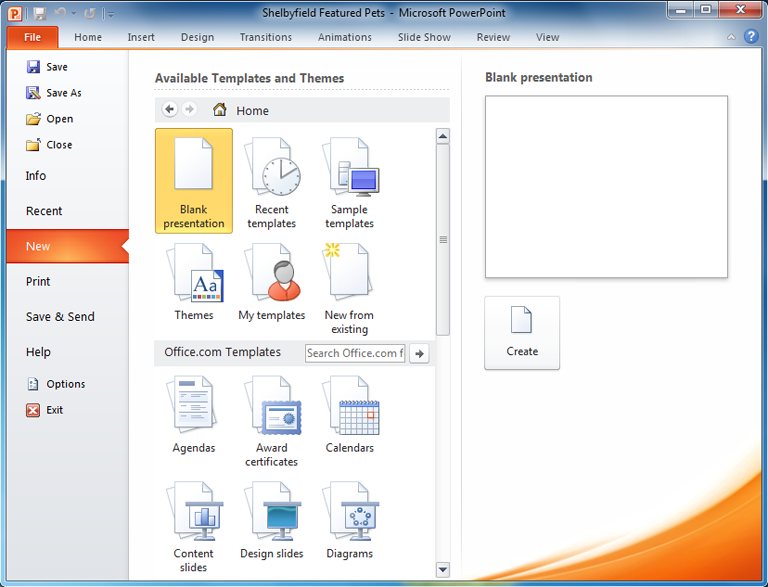Click the Create button
The height and width of the screenshot is (587, 768).
[522, 332]
